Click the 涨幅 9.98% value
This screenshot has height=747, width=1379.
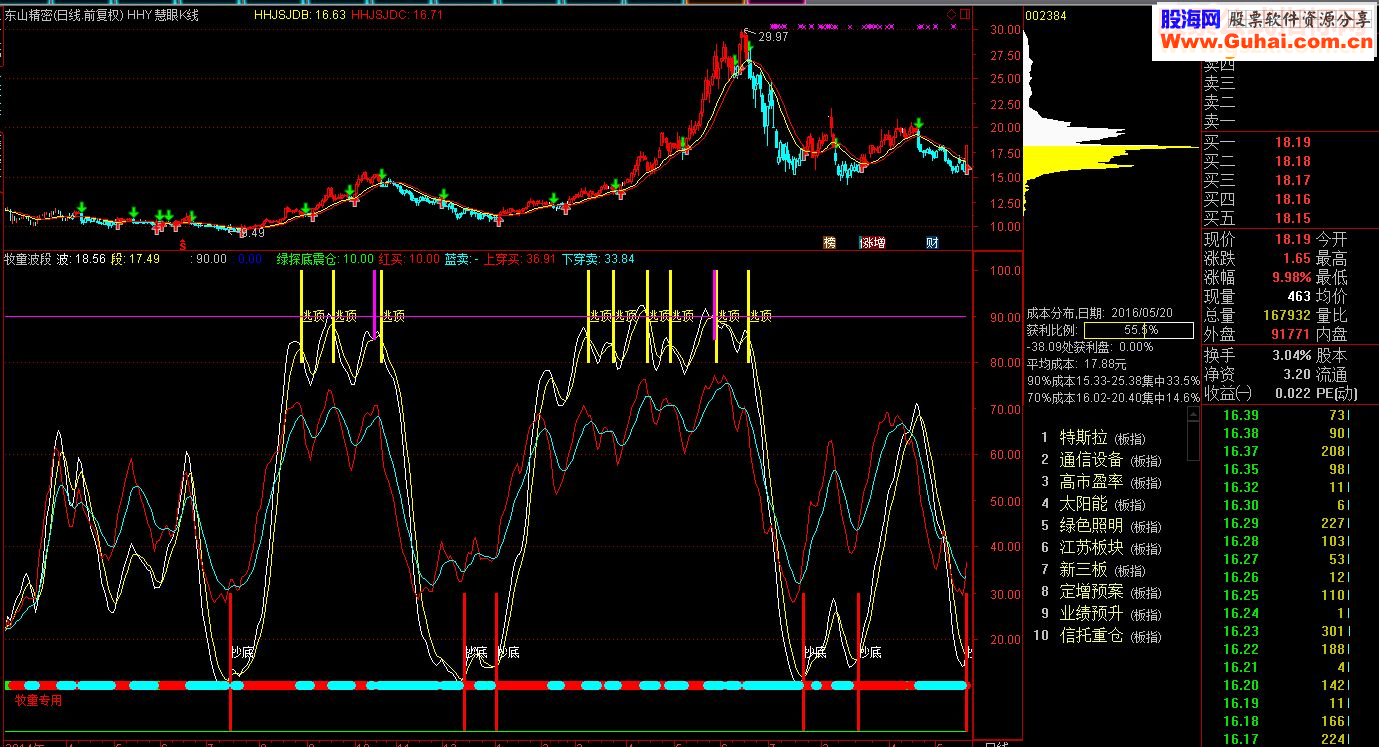click(1292, 278)
